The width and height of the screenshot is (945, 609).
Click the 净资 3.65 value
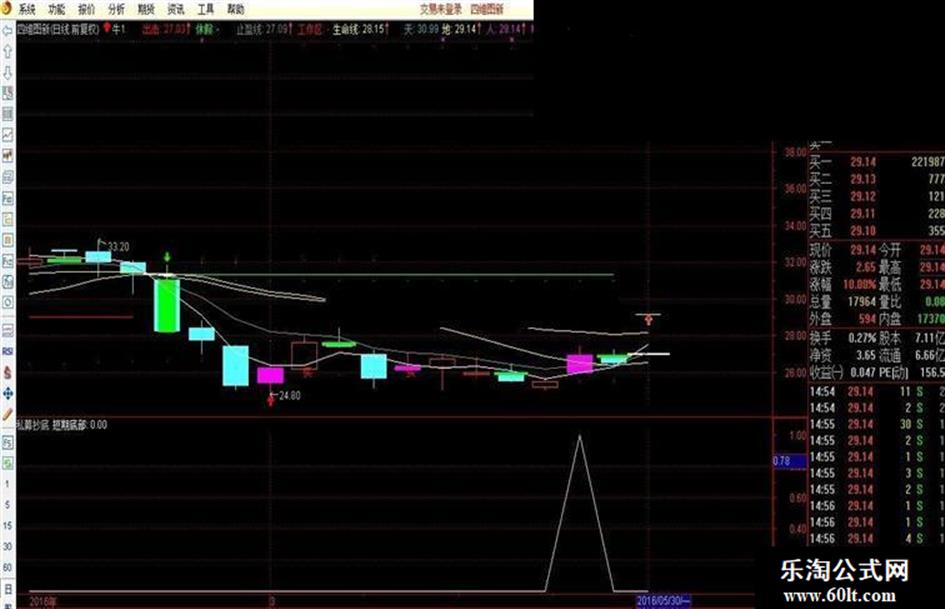click(866, 355)
